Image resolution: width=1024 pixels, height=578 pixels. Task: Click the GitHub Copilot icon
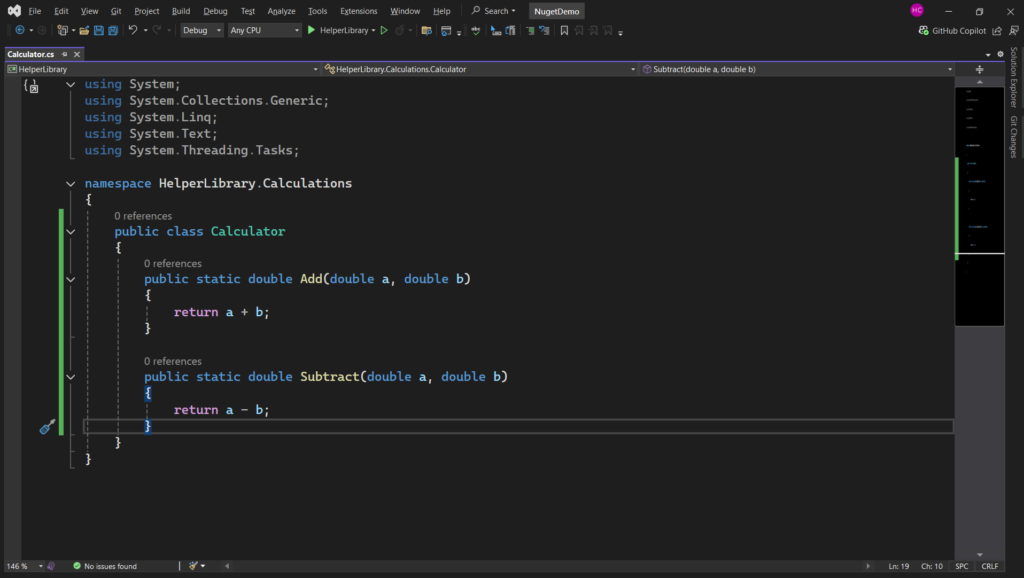coord(923,30)
